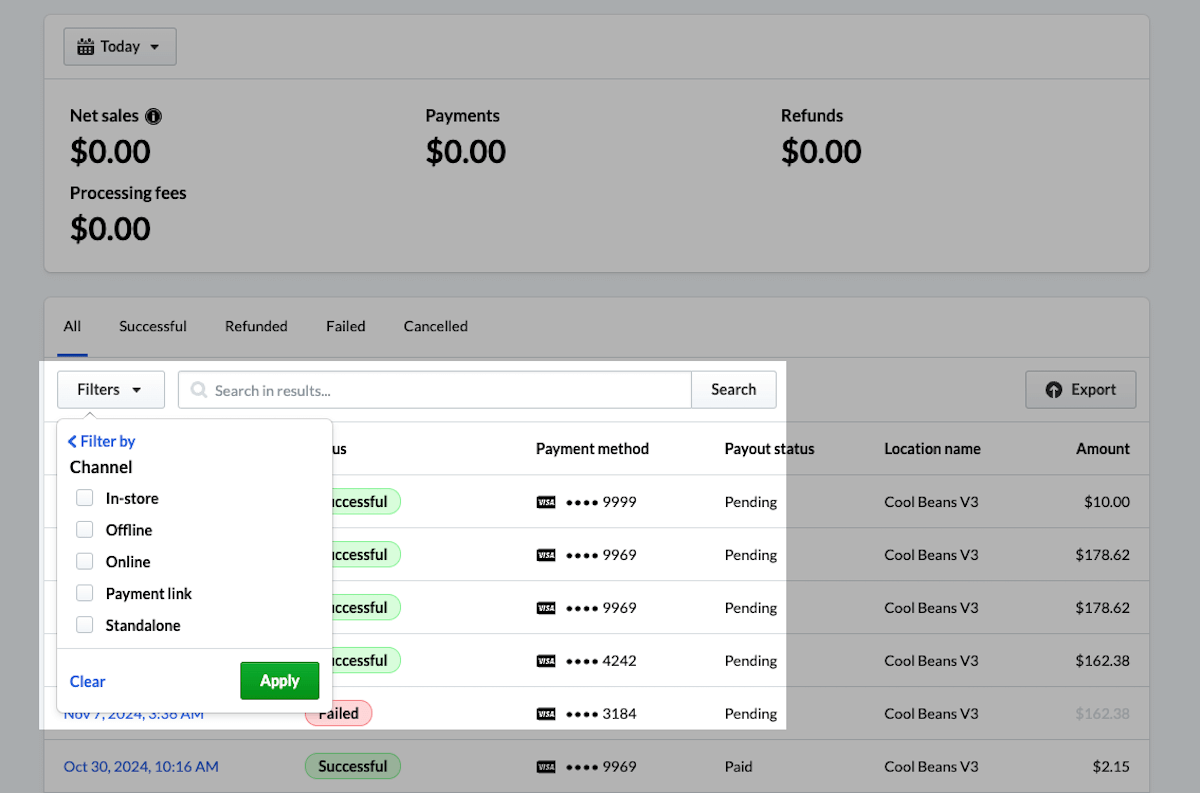The image size is (1200, 793).
Task: Click the card number ending 3184
Action: point(601,714)
